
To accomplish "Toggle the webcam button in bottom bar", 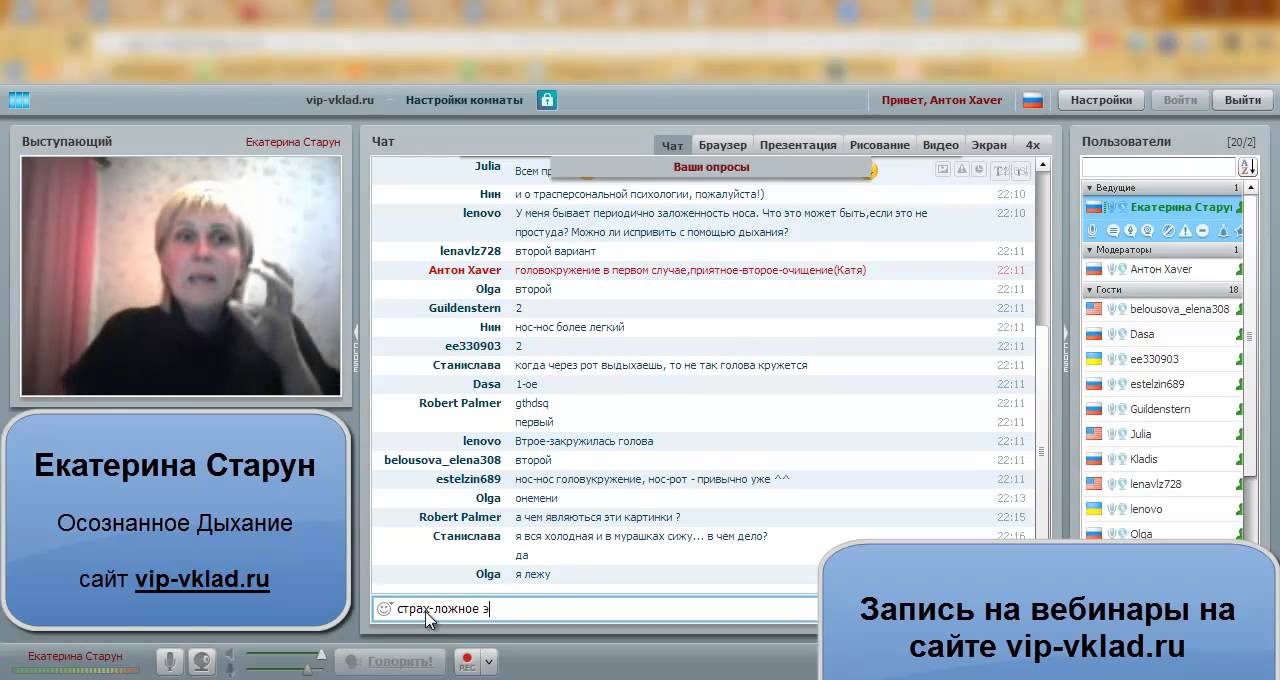I will point(202,661).
